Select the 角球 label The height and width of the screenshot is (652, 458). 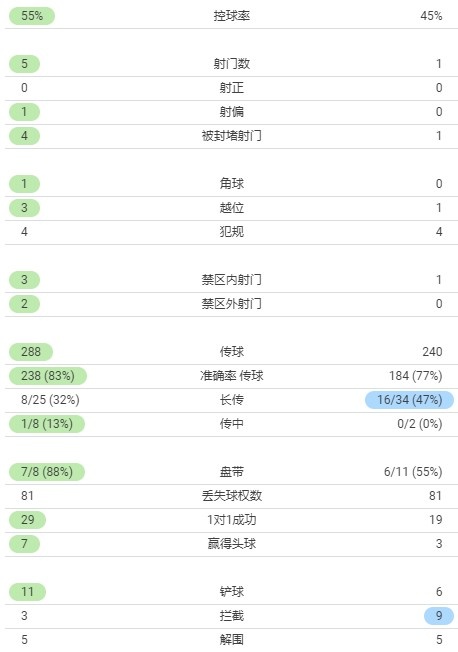coord(232,183)
